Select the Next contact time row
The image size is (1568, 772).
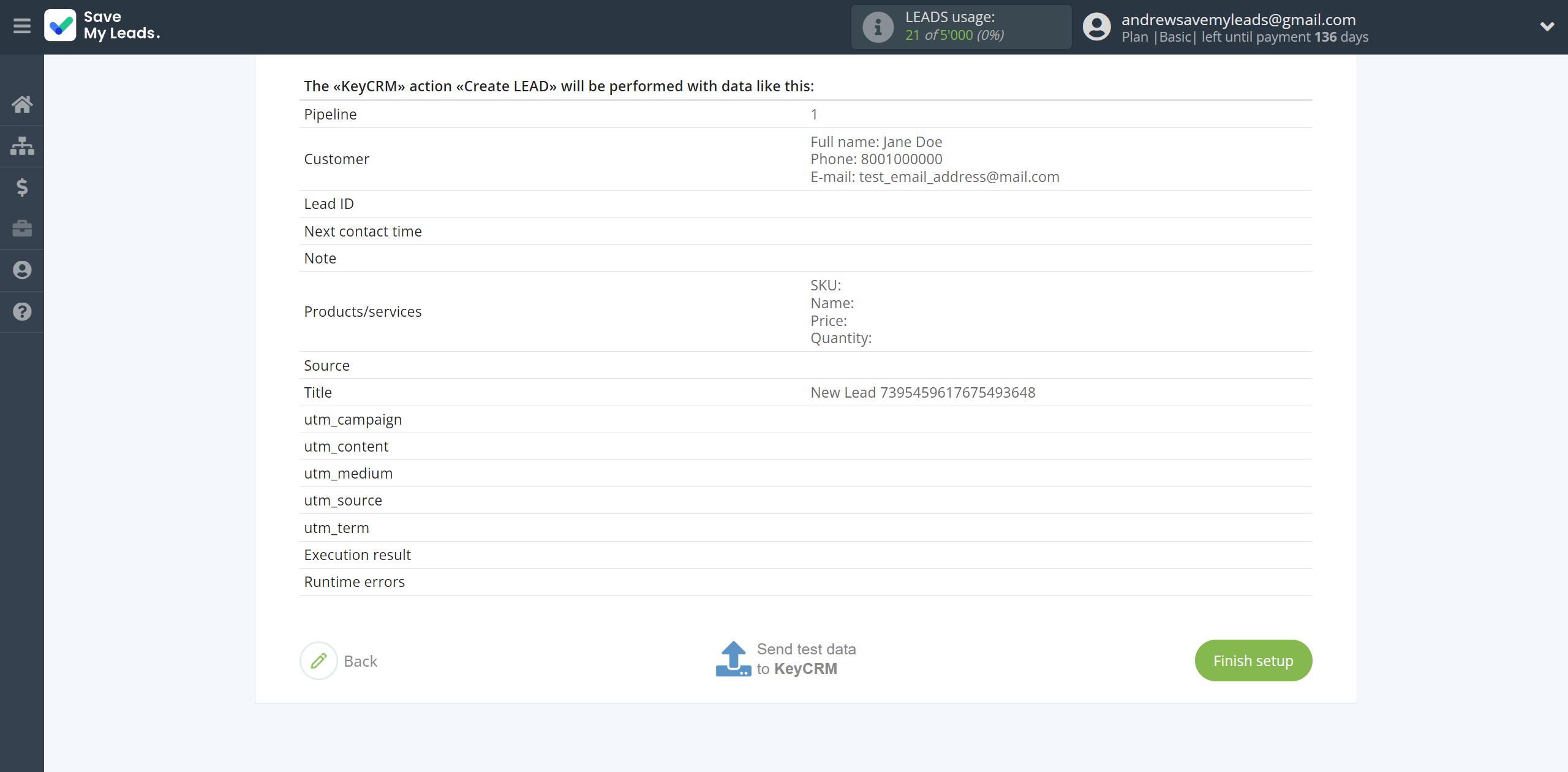pyautogui.click(x=805, y=232)
